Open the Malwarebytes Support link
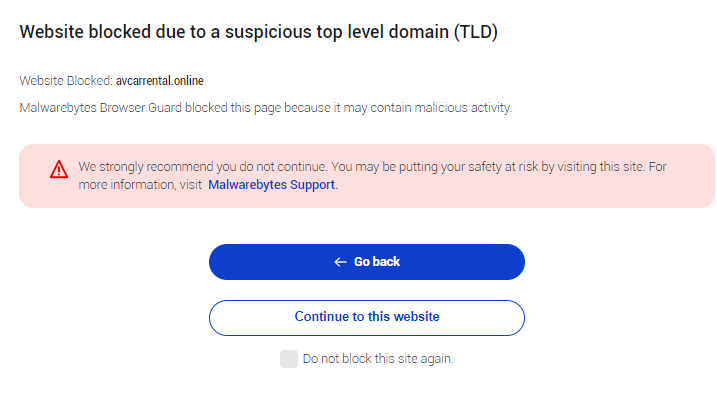The image size is (717, 418). click(272, 184)
